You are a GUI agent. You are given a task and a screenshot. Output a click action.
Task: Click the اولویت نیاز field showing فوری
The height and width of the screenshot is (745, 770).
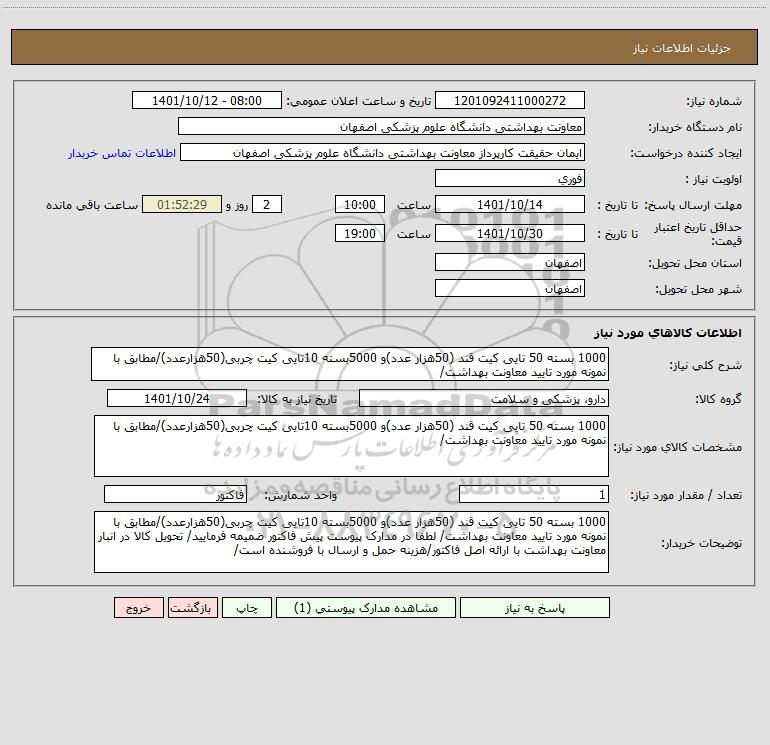pos(510,178)
